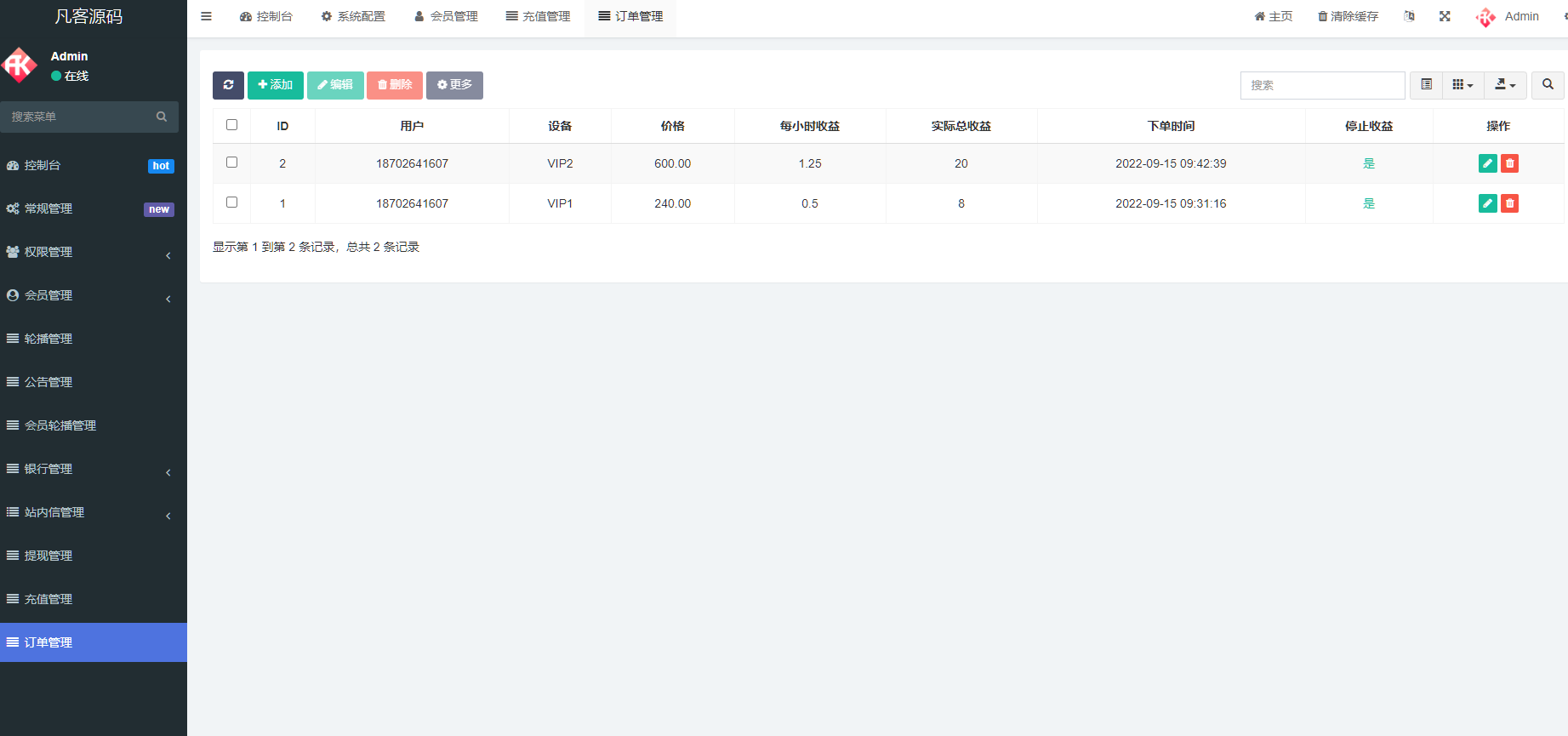Click the search magnifier button at the toolbar's right end
The height and width of the screenshot is (736, 1568).
[1548, 85]
